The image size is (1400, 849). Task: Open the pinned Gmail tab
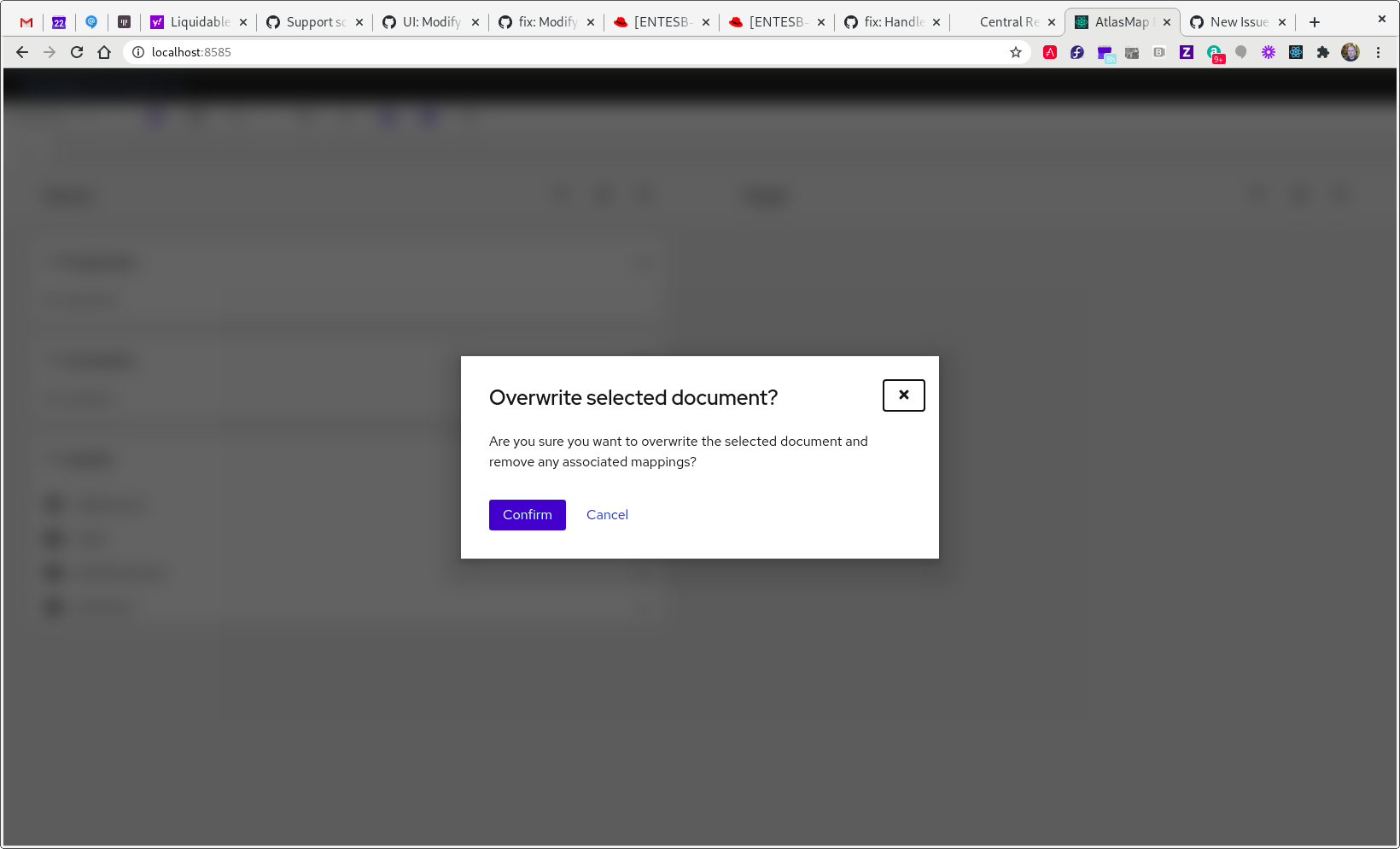coord(26,22)
